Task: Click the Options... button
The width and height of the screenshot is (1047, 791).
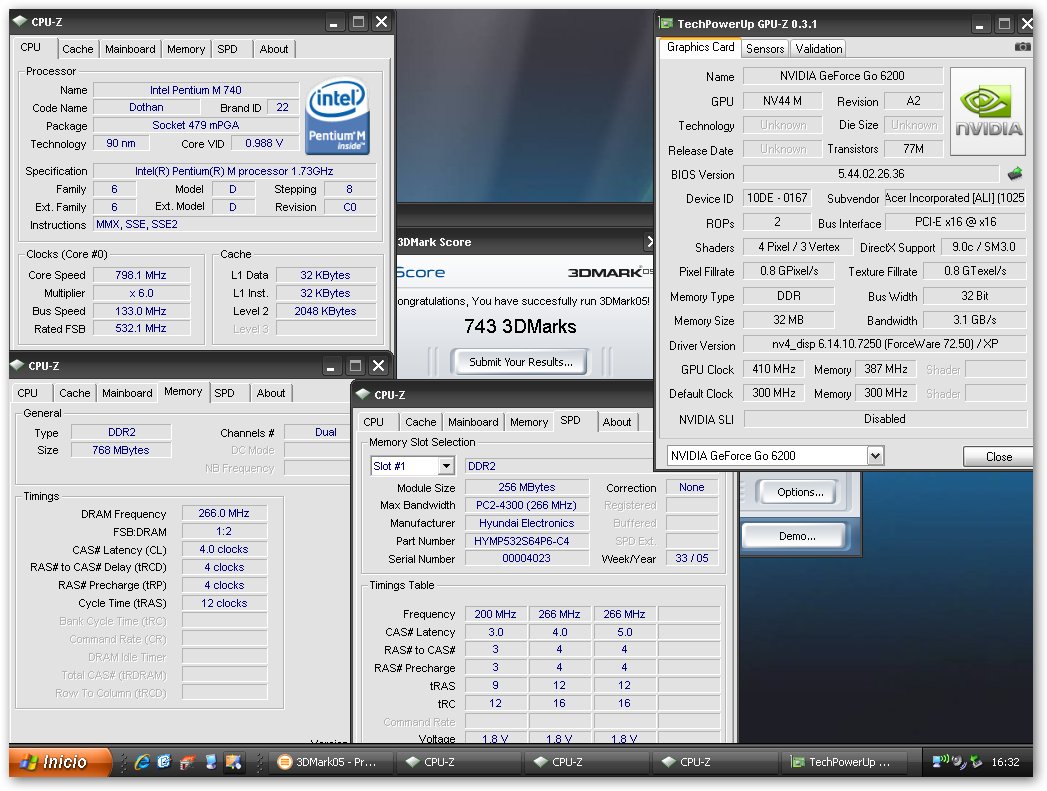Action: (799, 492)
